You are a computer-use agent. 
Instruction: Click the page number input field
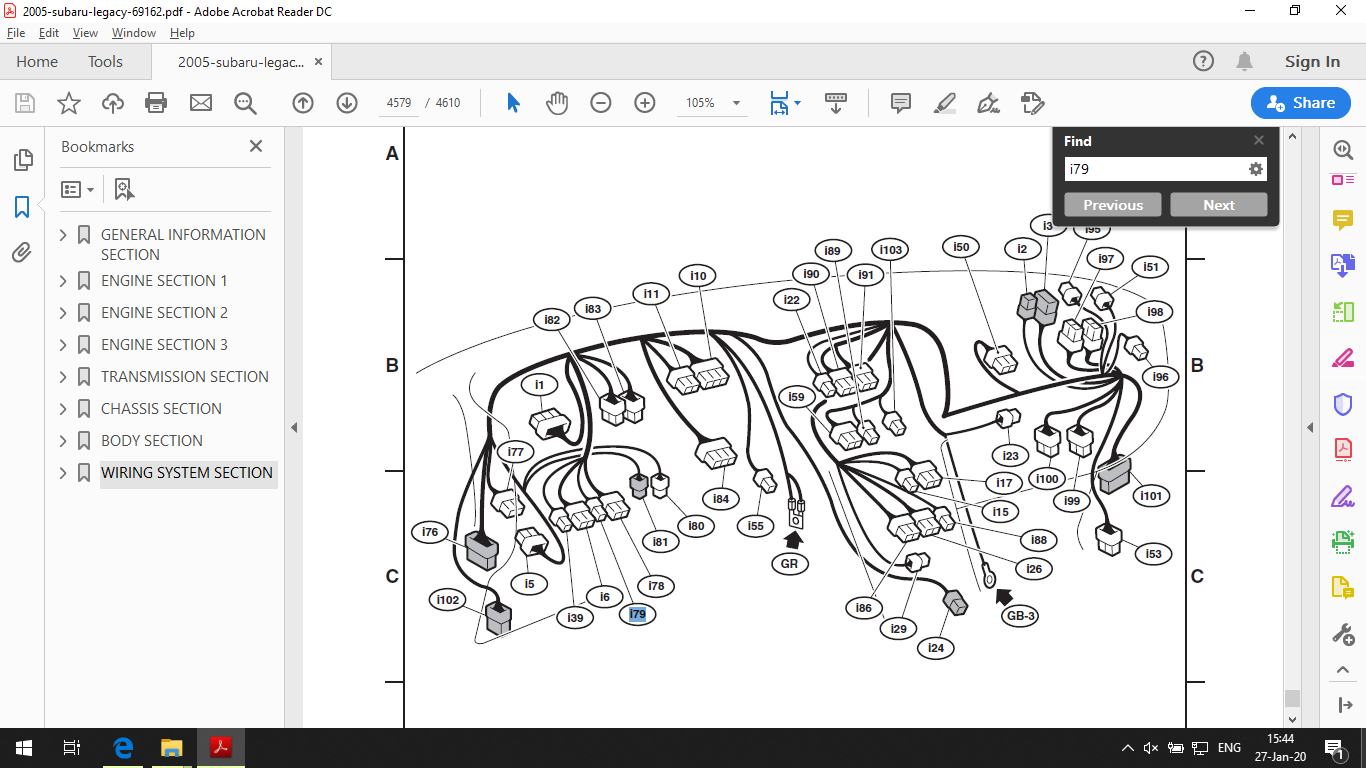[x=399, y=103]
